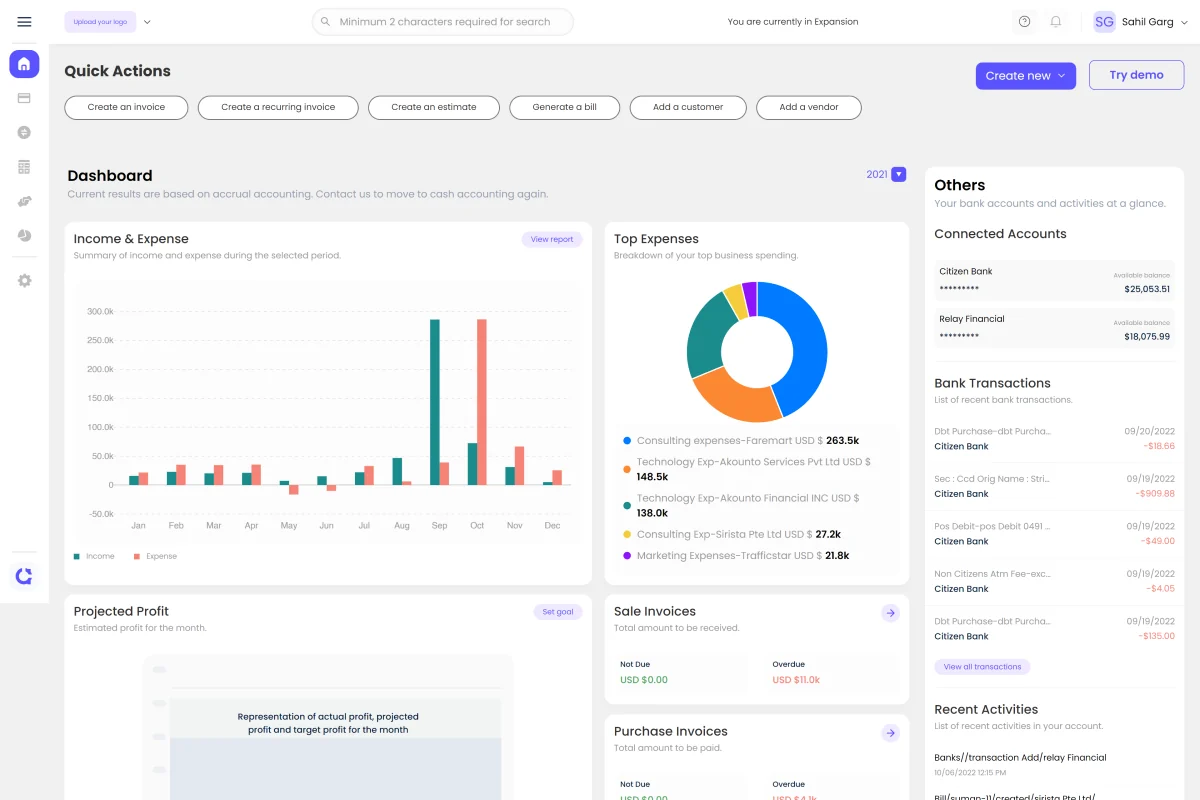
Task: Click the Create an invoice button
Action: click(126, 107)
